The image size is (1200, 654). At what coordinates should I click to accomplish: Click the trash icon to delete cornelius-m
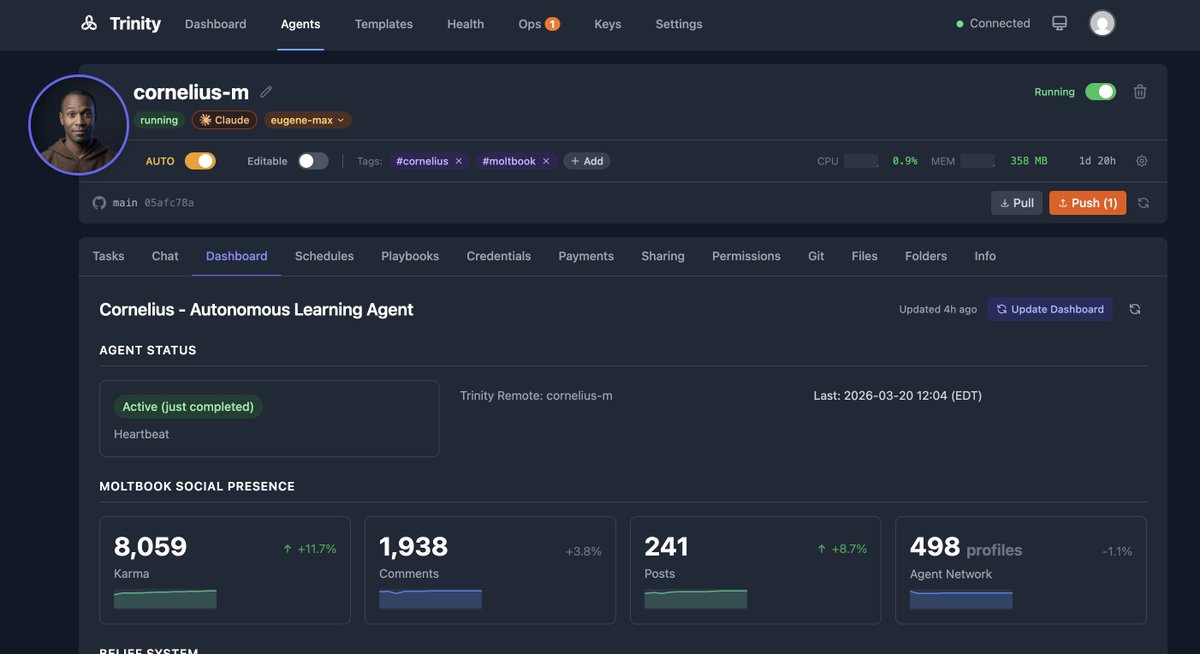tap(1139, 90)
